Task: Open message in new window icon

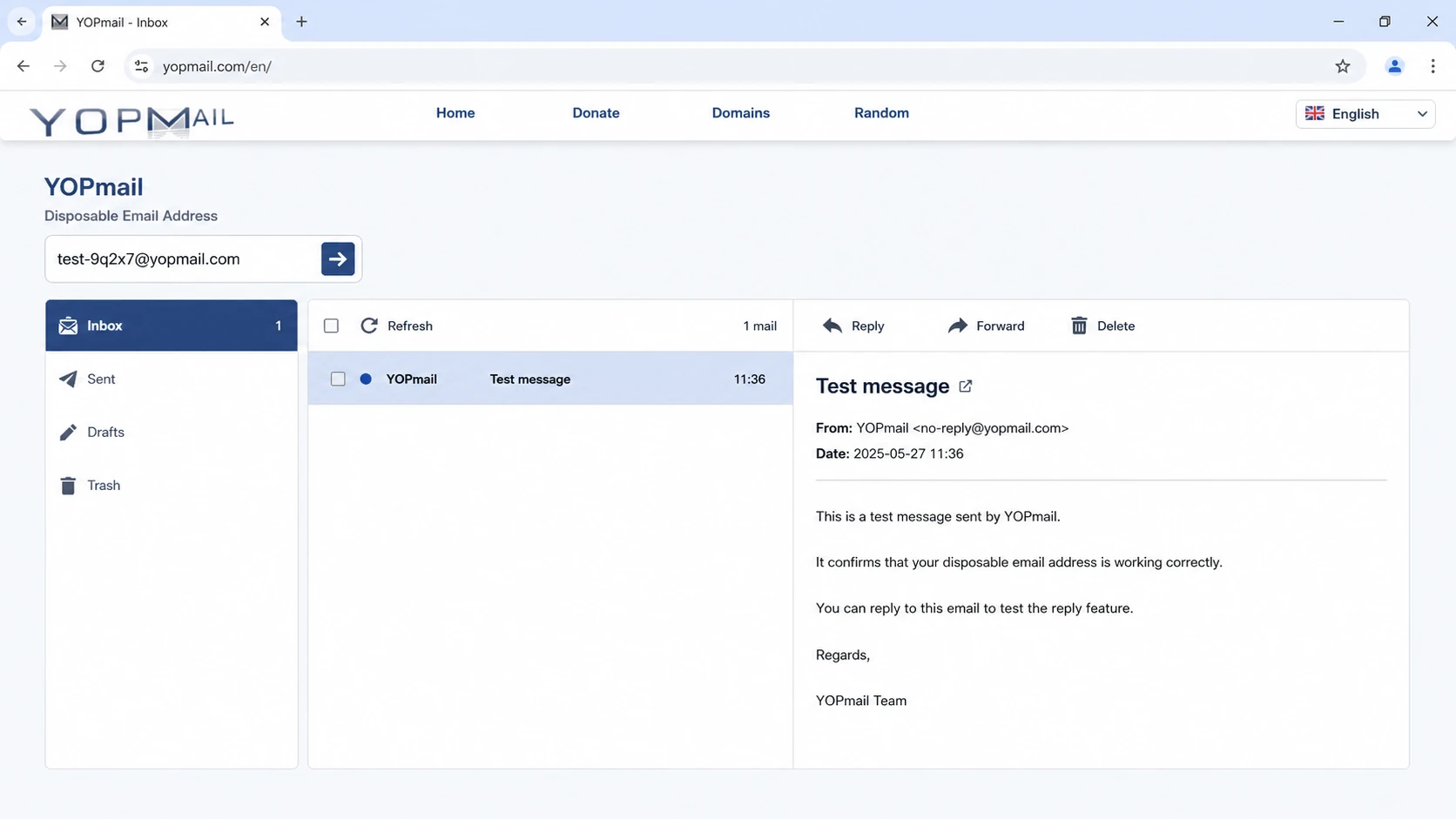Action: coord(965,386)
